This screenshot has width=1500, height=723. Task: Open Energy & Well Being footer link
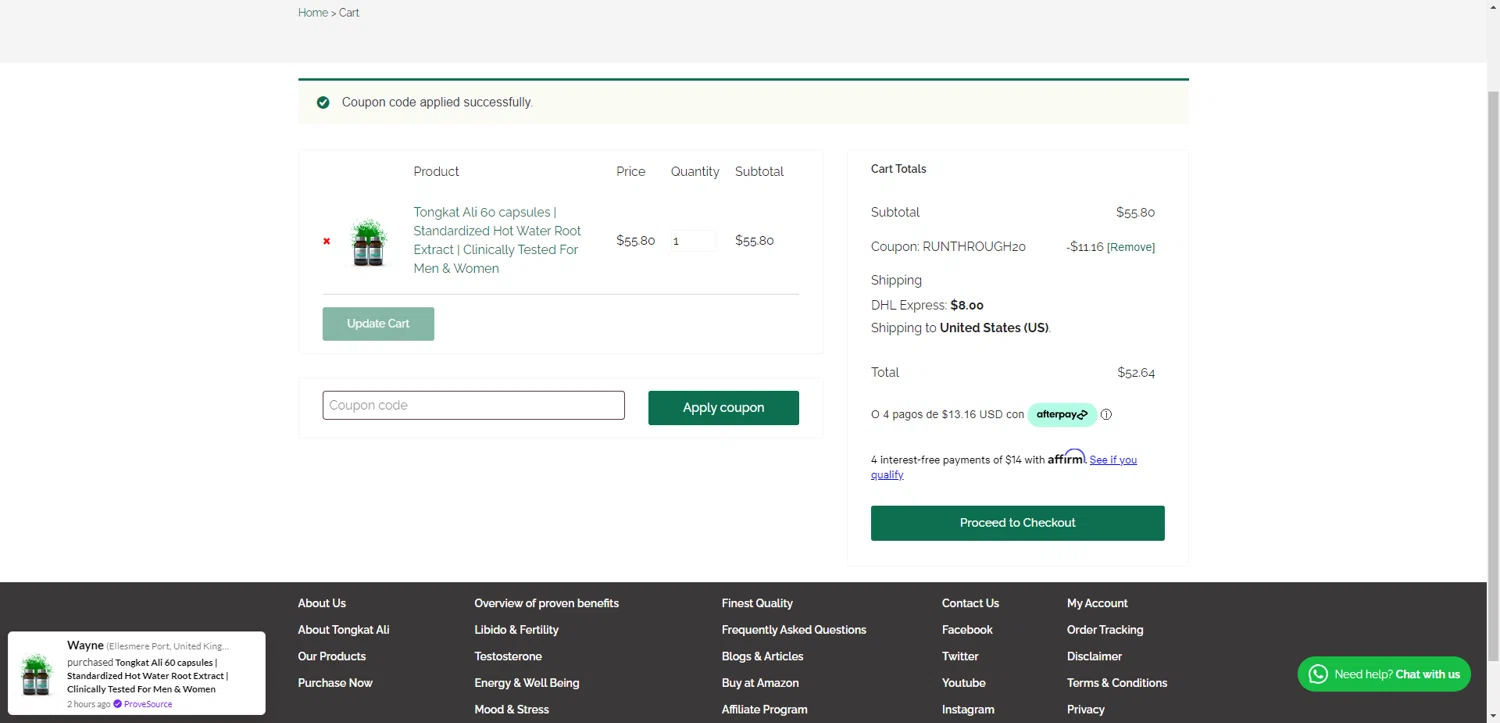click(x=527, y=683)
